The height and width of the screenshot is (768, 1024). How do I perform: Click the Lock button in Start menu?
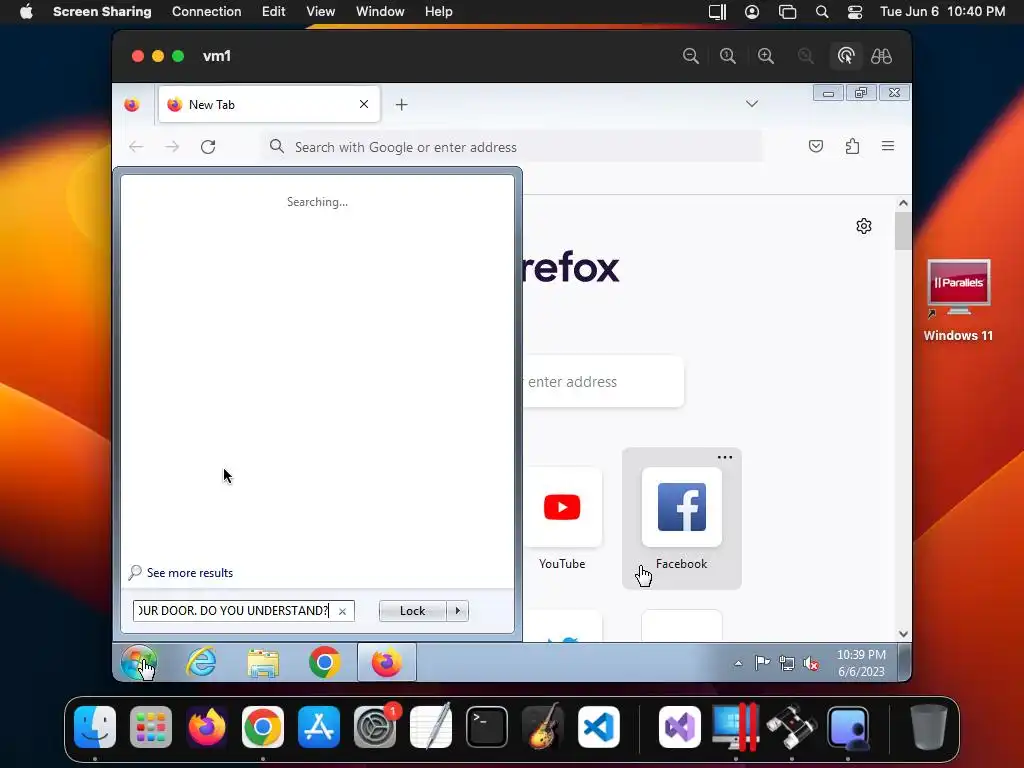point(412,611)
